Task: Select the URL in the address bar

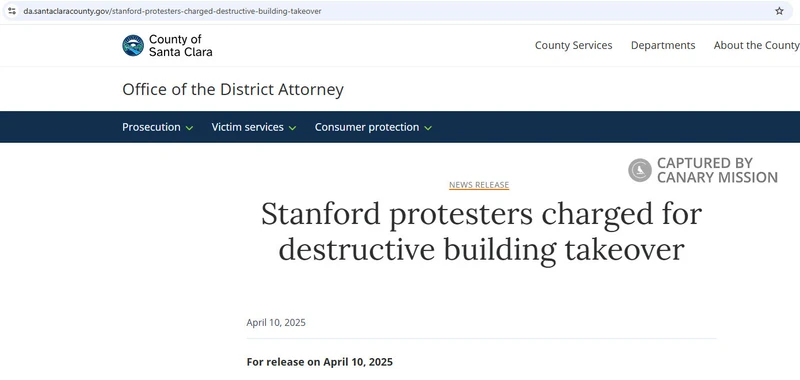Action: [172, 11]
